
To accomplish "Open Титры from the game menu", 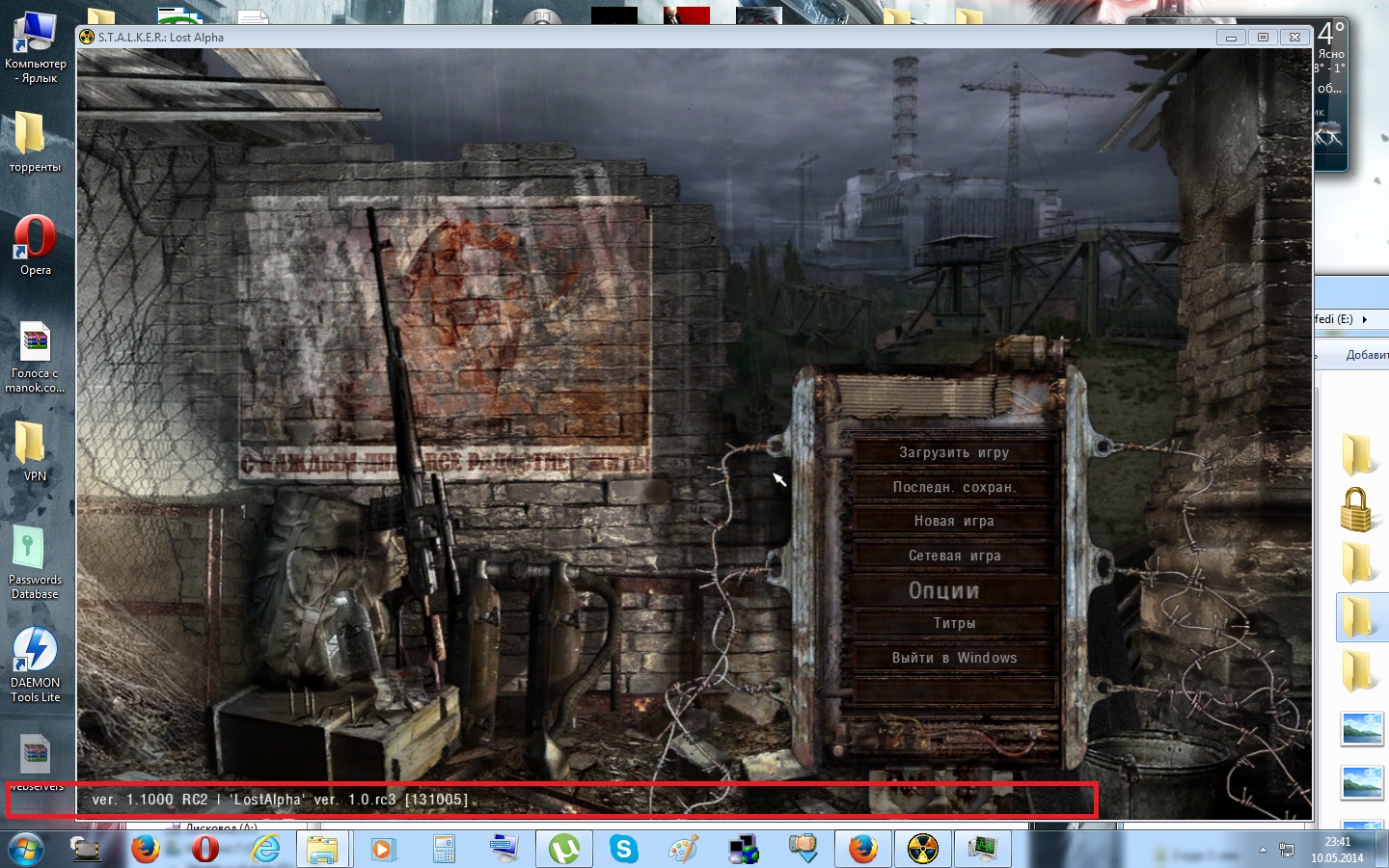I will [x=954, y=624].
